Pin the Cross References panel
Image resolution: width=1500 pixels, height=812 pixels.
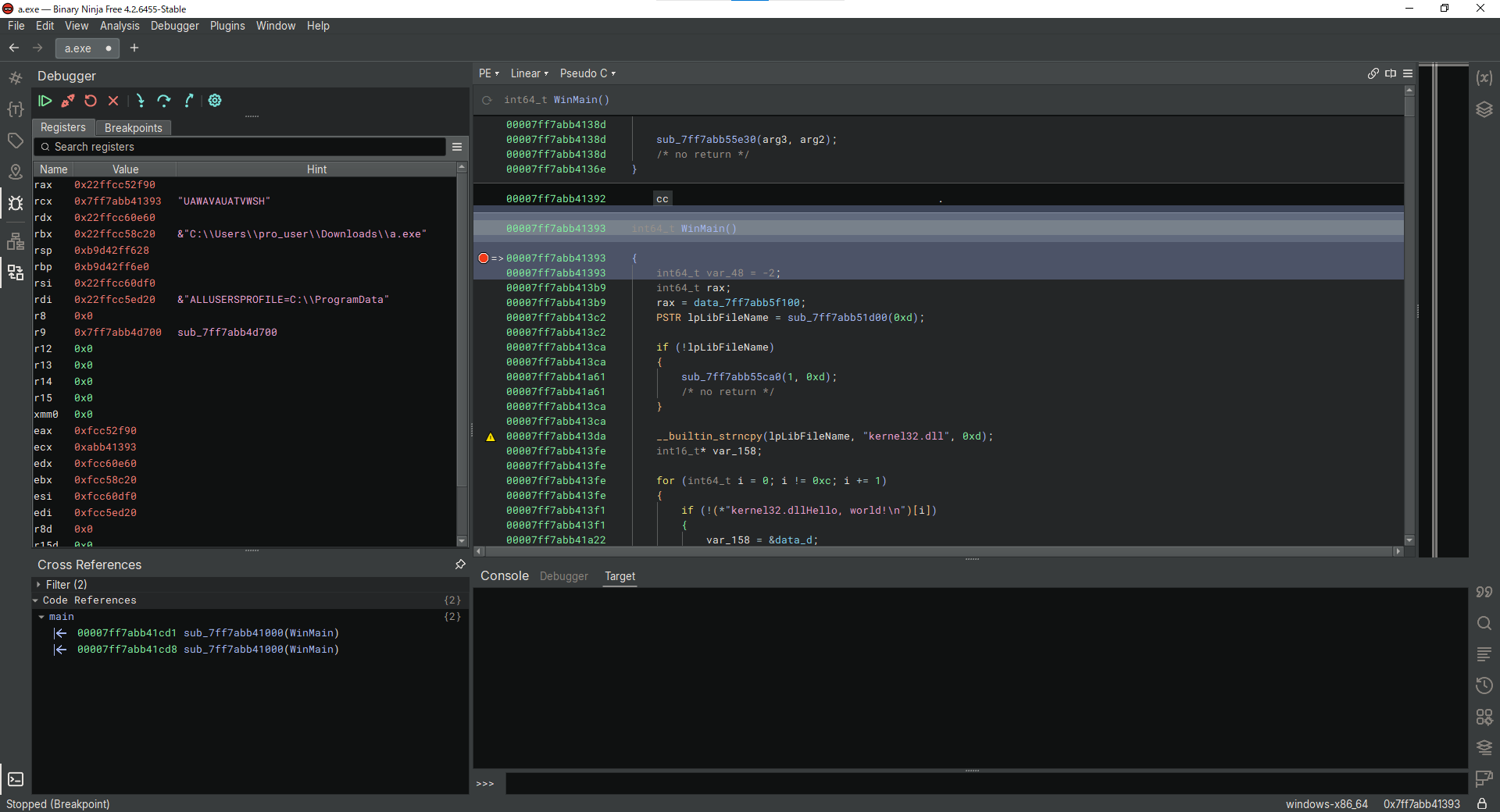coord(460,564)
